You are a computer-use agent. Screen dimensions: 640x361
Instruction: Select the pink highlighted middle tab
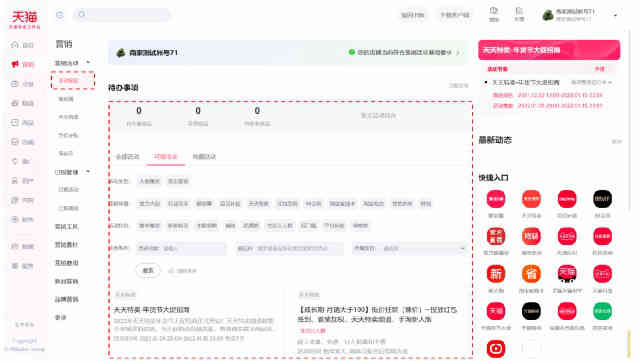(x=165, y=157)
